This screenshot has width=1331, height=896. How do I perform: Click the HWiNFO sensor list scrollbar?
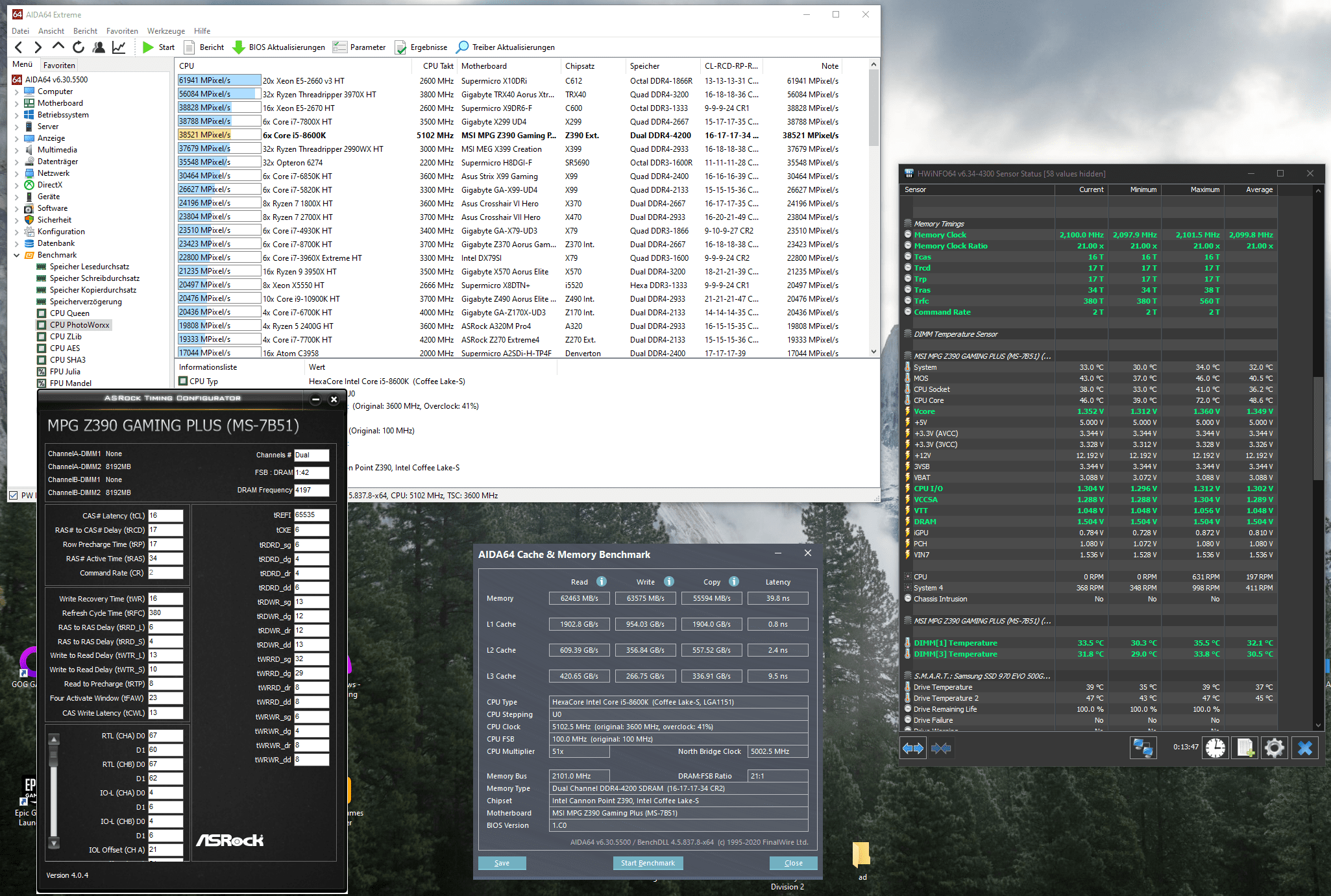coord(1318,428)
